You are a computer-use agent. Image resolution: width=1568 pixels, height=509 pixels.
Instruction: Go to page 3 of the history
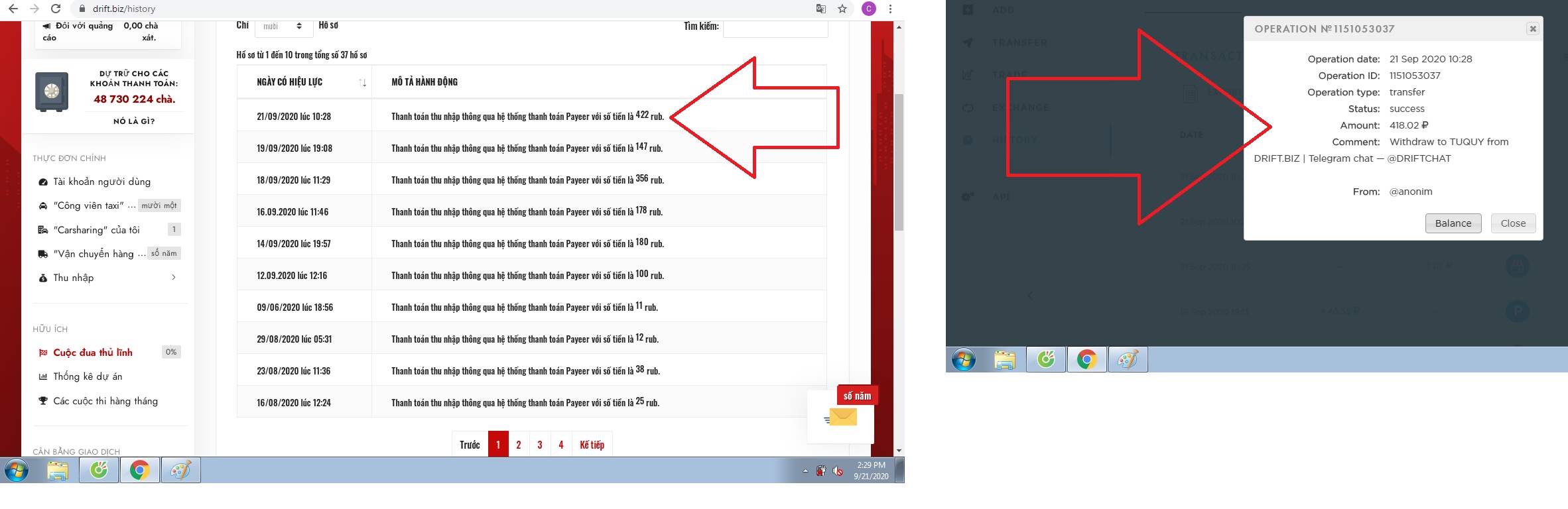coord(540,445)
